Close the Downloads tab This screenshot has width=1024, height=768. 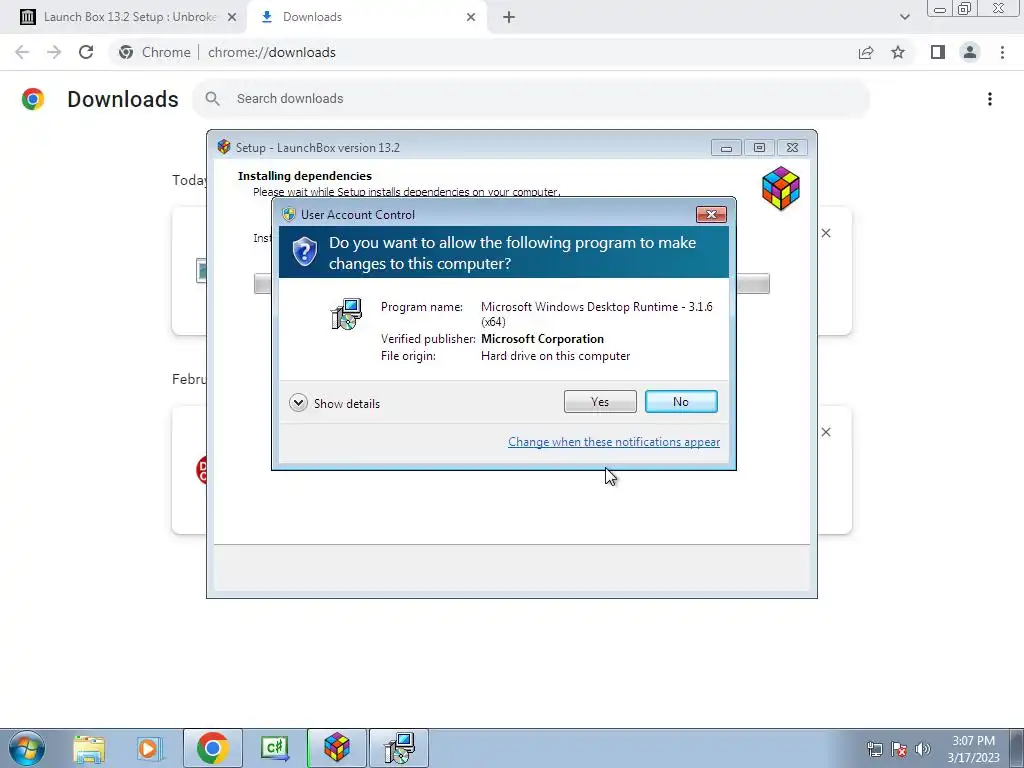471,17
